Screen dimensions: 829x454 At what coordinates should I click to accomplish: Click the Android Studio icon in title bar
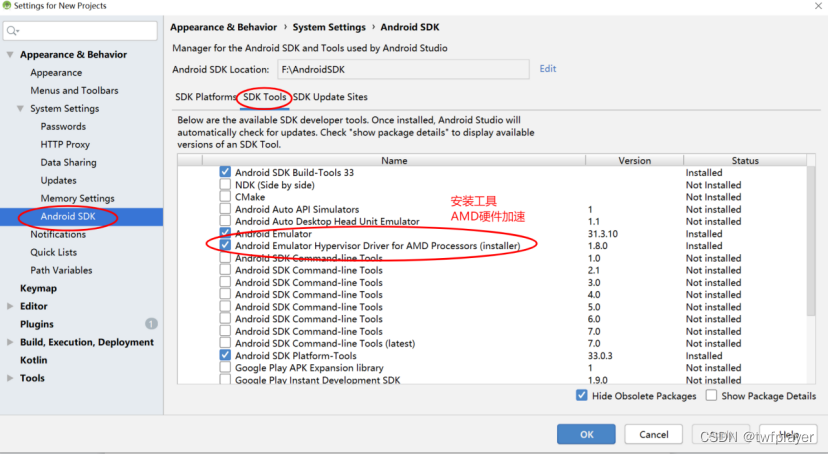click(x=6, y=5)
